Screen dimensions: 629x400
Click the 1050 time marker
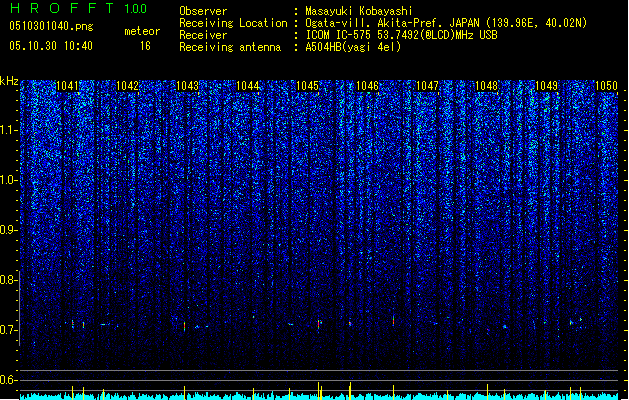[x=606, y=86]
